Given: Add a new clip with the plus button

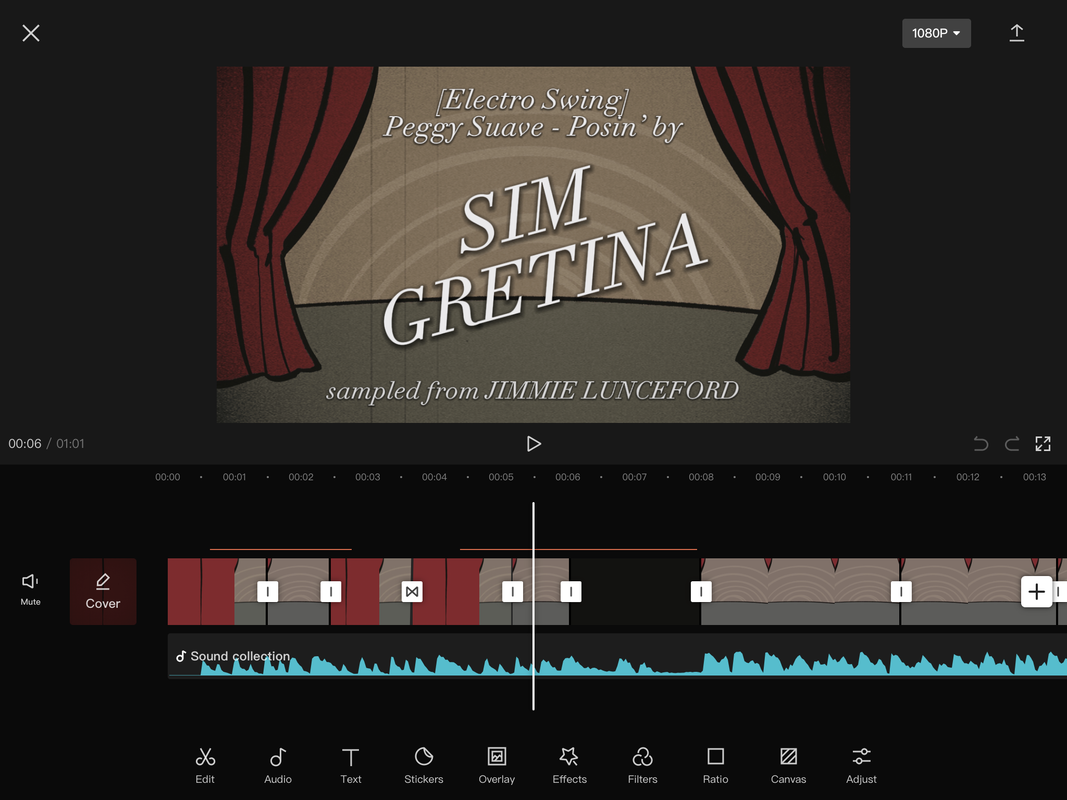Looking at the screenshot, I should 1036,591.
